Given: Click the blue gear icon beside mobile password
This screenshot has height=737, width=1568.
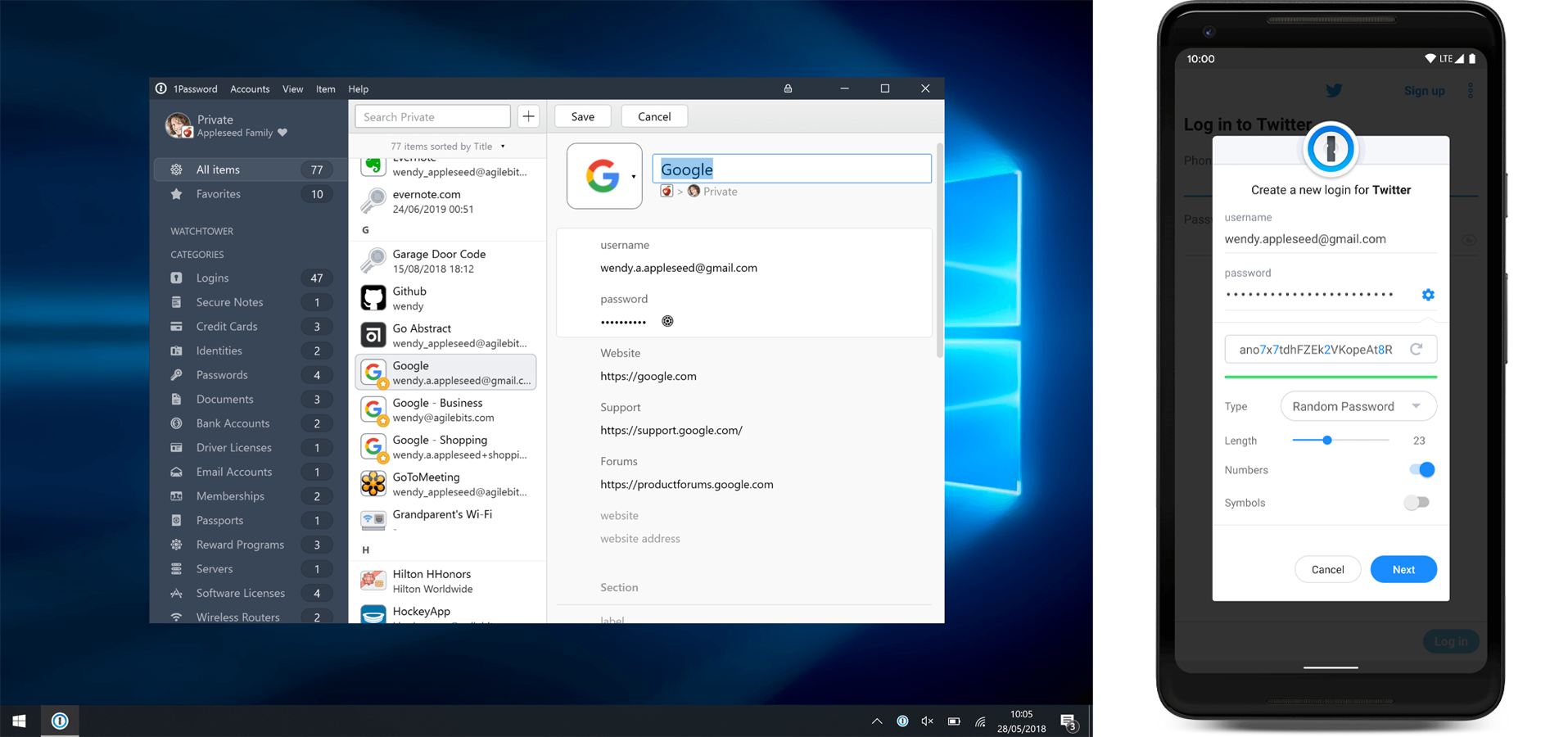Looking at the screenshot, I should [x=1428, y=295].
